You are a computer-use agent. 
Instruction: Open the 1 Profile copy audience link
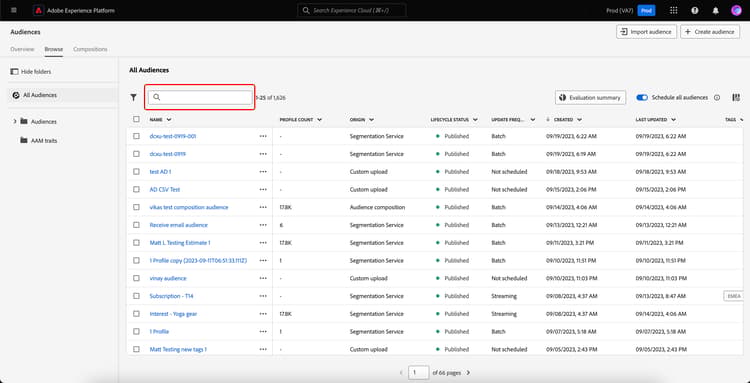point(199,261)
